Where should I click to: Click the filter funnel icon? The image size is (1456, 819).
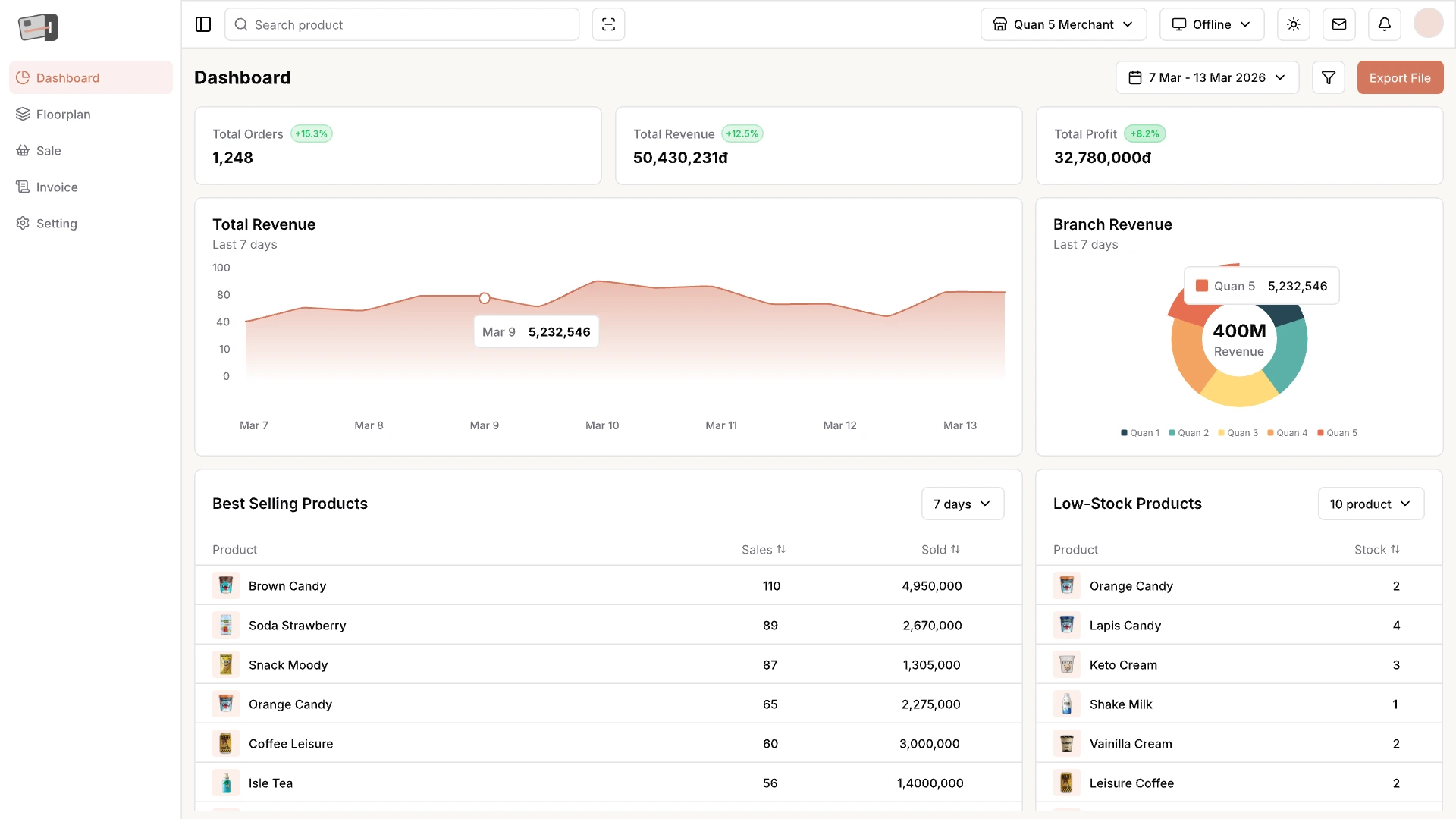[1329, 77]
